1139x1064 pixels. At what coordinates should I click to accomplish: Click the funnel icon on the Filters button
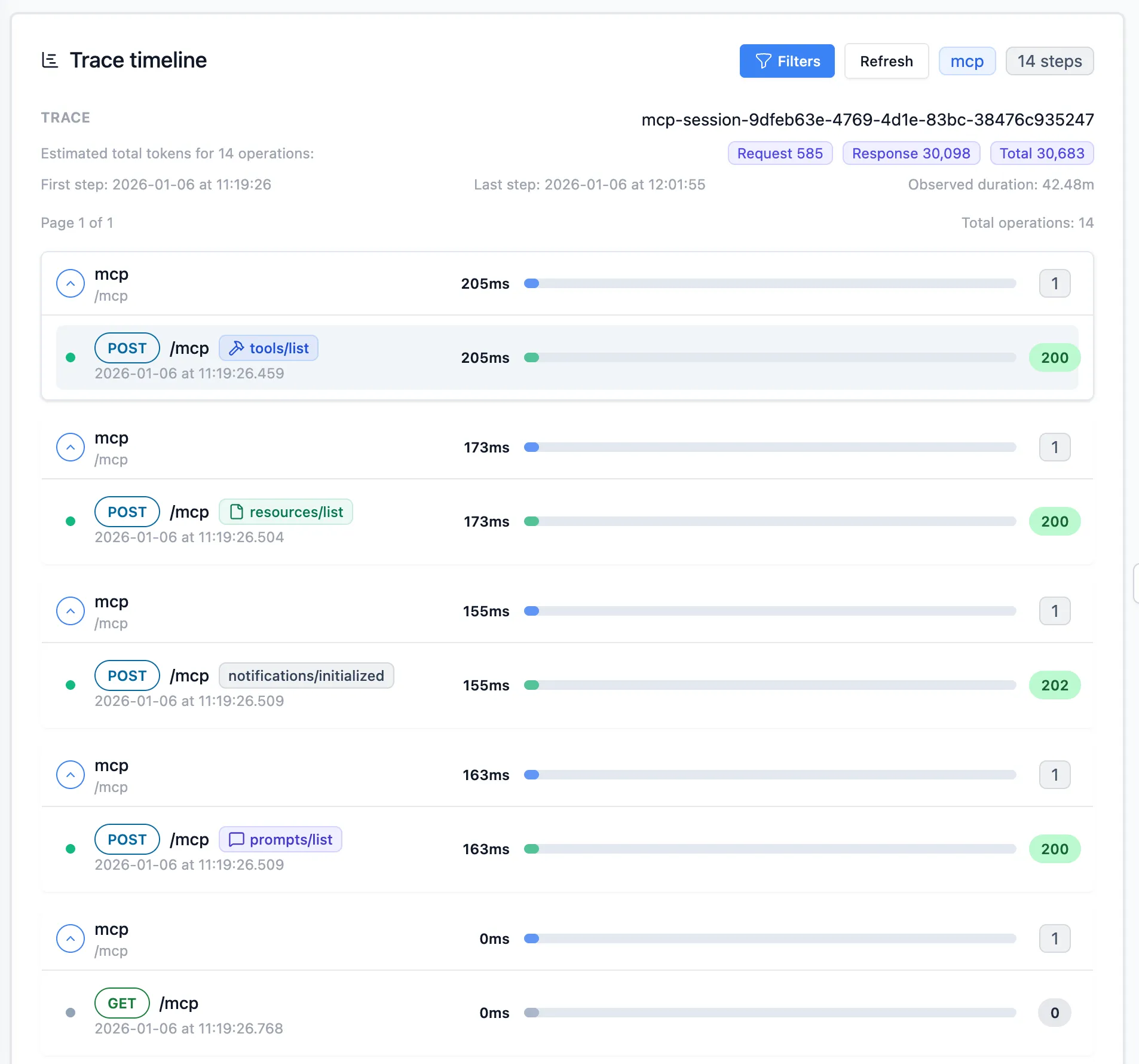coord(762,60)
